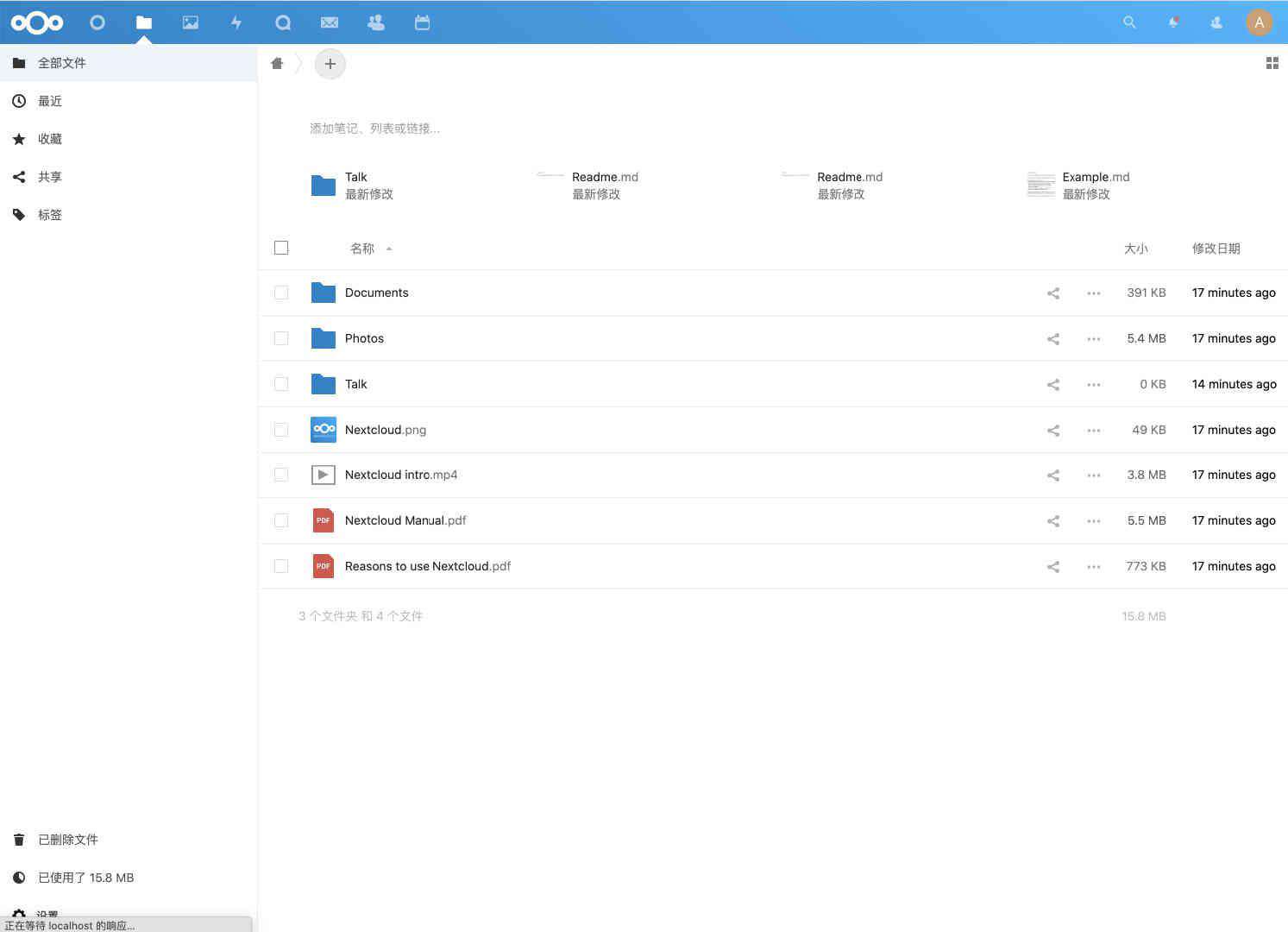Image resolution: width=1288 pixels, height=932 pixels.
Task: Open the Mail envelope icon
Action: click(330, 22)
